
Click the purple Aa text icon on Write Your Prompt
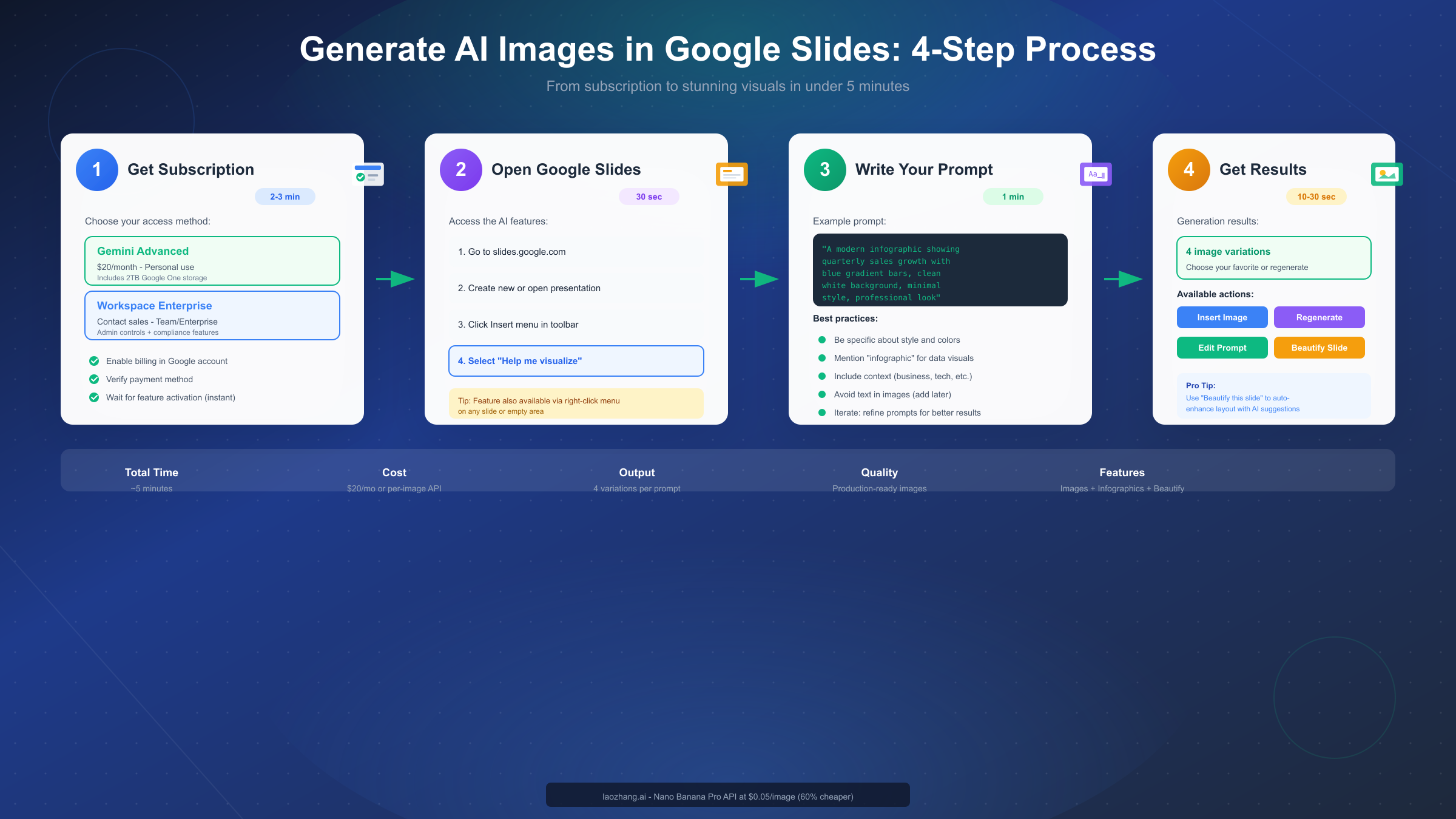1096,174
